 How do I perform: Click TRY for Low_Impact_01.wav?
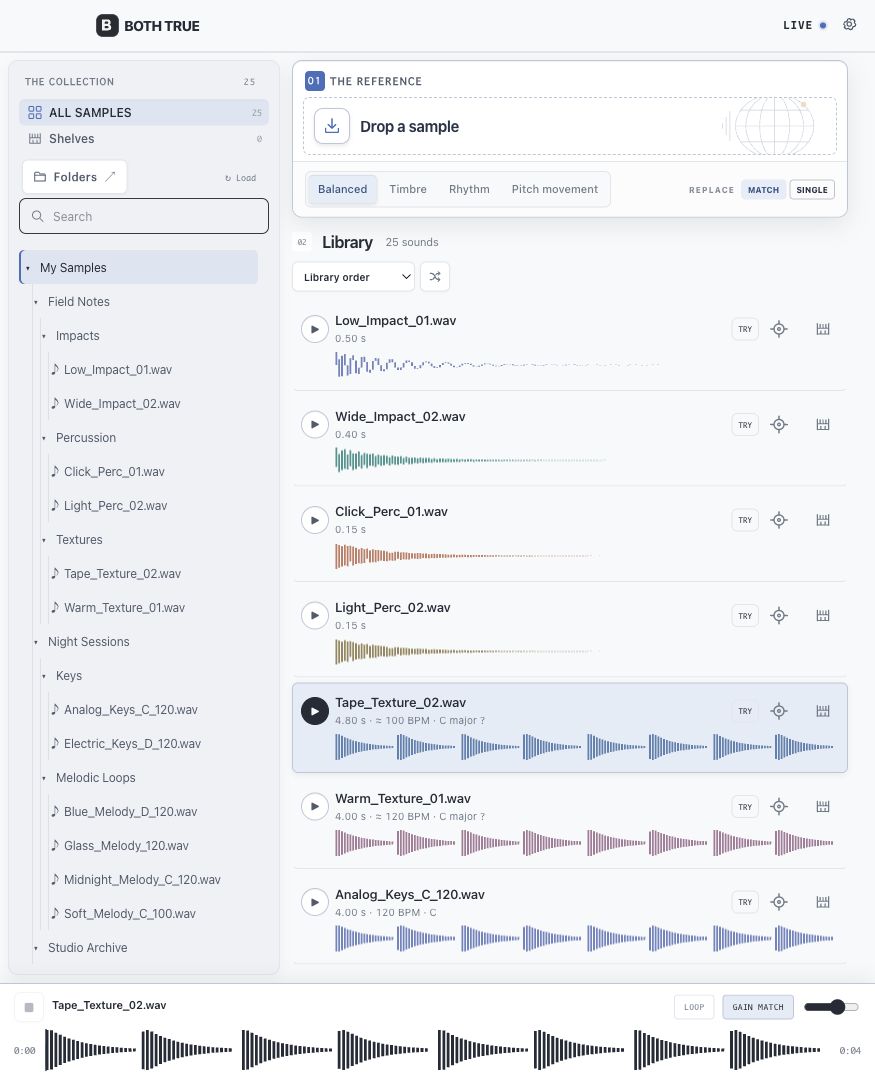[x=745, y=329]
